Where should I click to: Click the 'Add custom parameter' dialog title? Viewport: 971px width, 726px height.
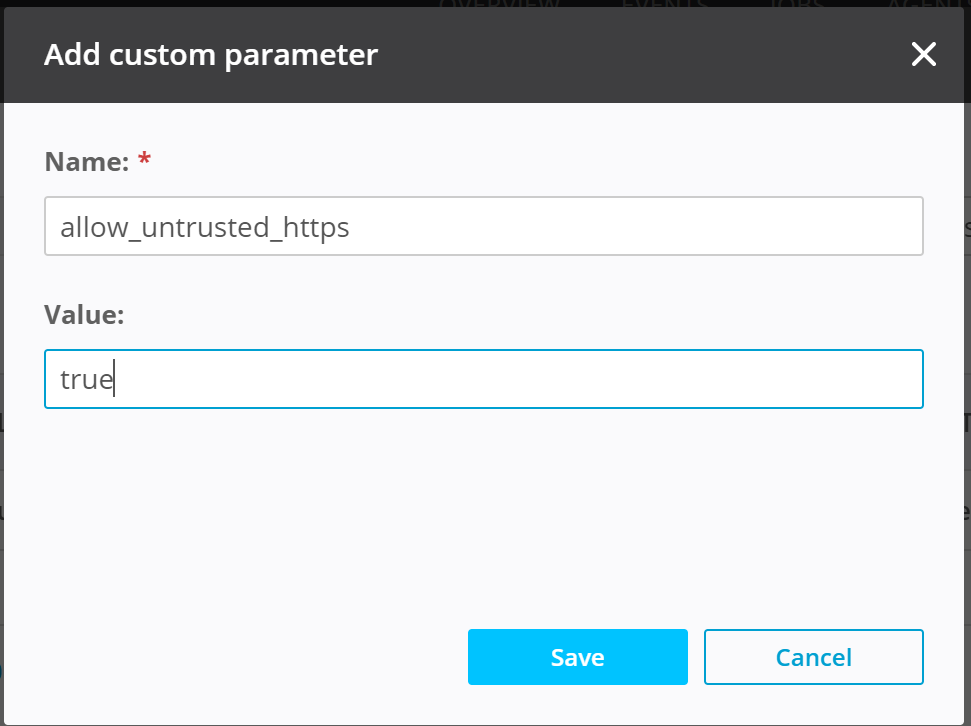click(210, 55)
